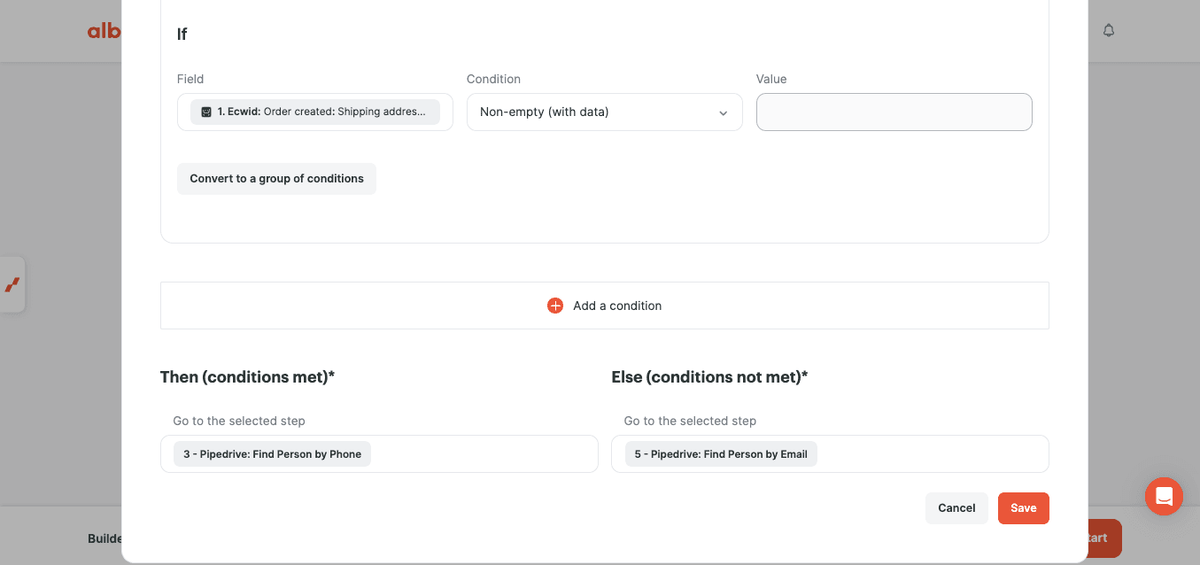Click the Field label
Image resolution: width=1200 pixels, height=565 pixels.
click(190, 79)
